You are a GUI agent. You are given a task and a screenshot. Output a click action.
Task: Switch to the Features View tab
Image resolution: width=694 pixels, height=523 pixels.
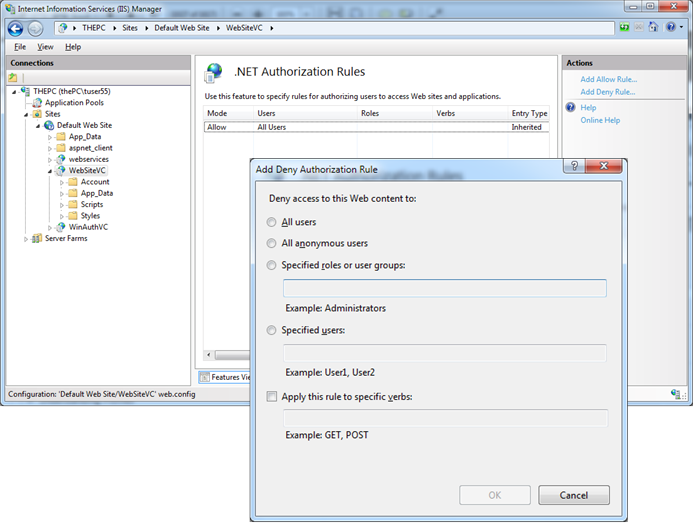(x=225, y=377)
